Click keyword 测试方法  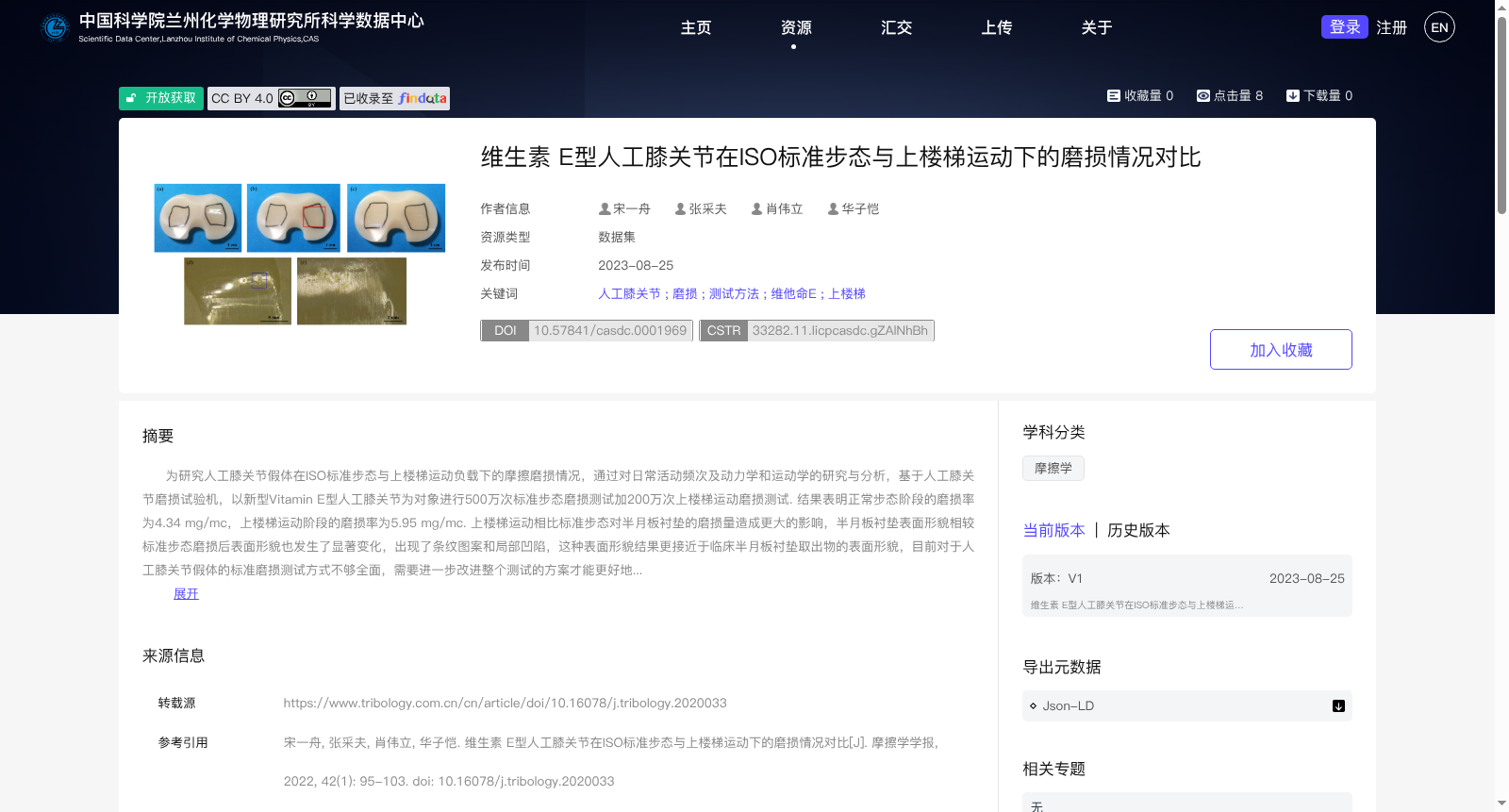coord(734,293)
